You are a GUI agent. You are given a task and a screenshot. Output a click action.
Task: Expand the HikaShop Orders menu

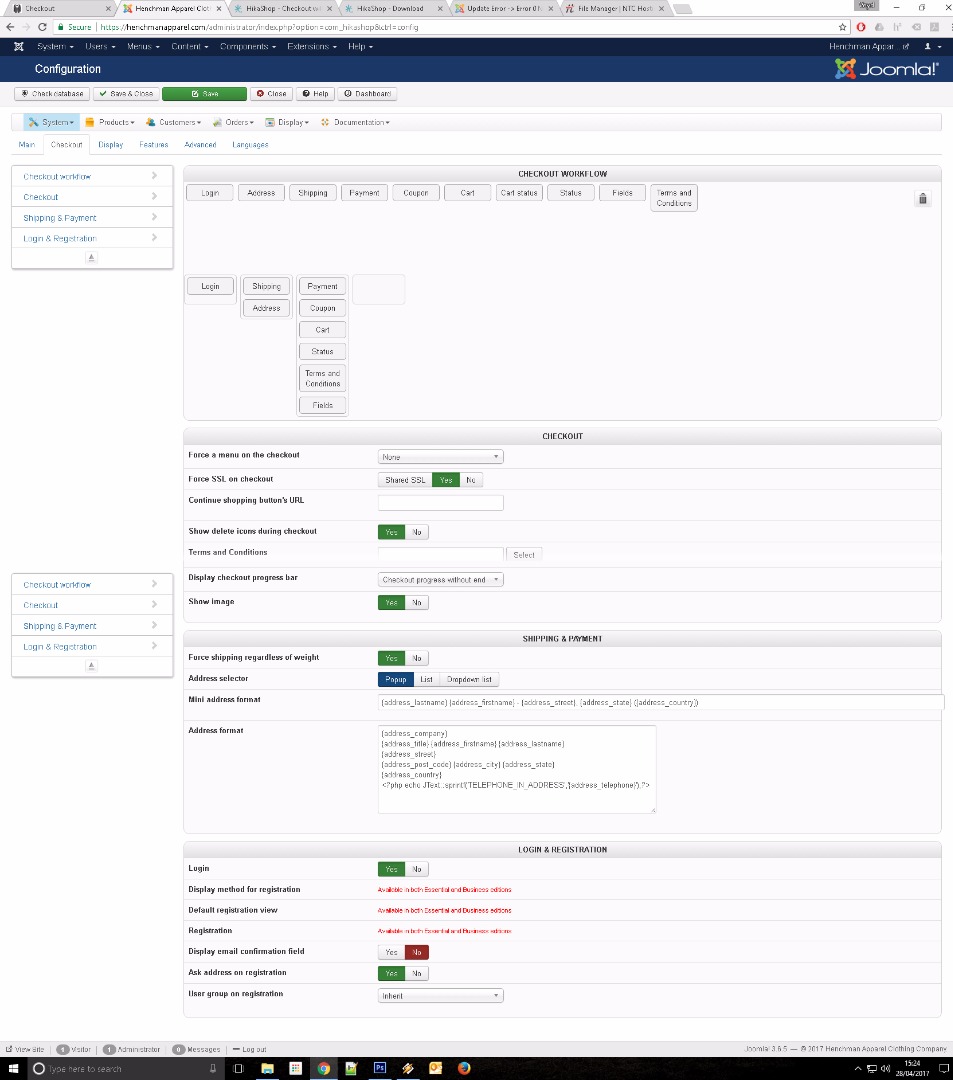233,122
